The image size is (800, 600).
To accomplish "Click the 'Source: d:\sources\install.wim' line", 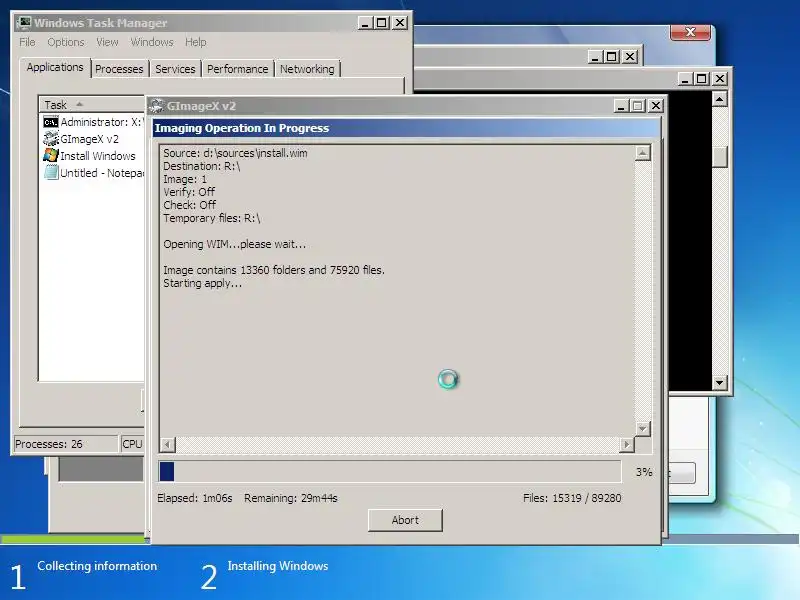I will (235, 153).
